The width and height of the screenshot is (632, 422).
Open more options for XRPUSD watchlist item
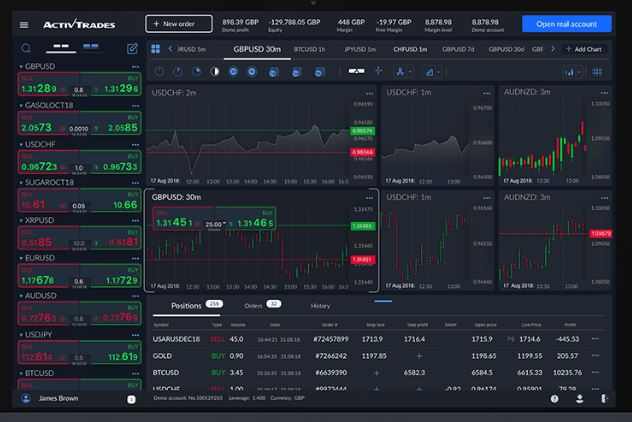[135, 221]
